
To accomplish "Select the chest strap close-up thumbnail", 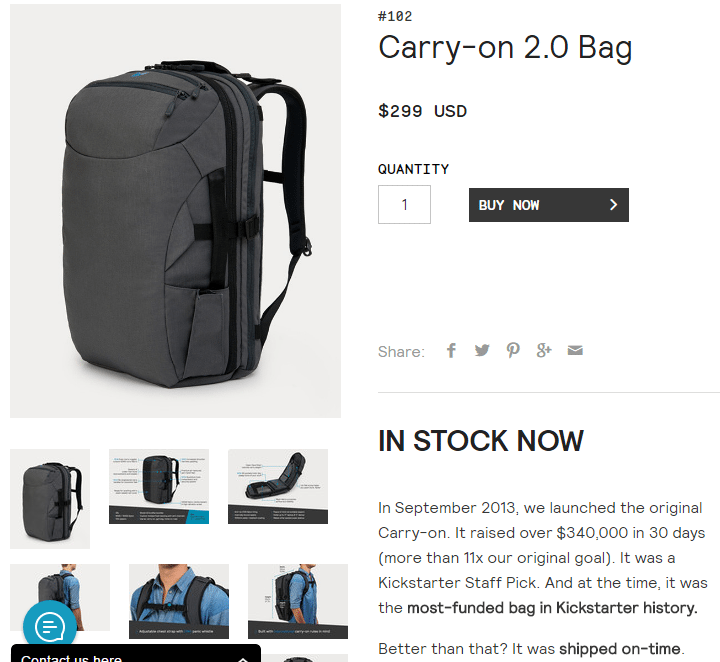I will (x=179, y=601).
